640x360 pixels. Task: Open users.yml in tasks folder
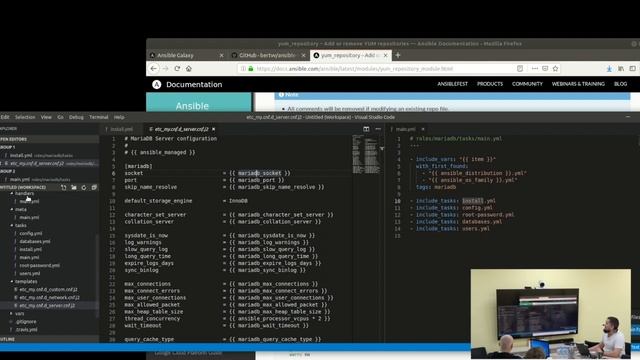(29, 273)
